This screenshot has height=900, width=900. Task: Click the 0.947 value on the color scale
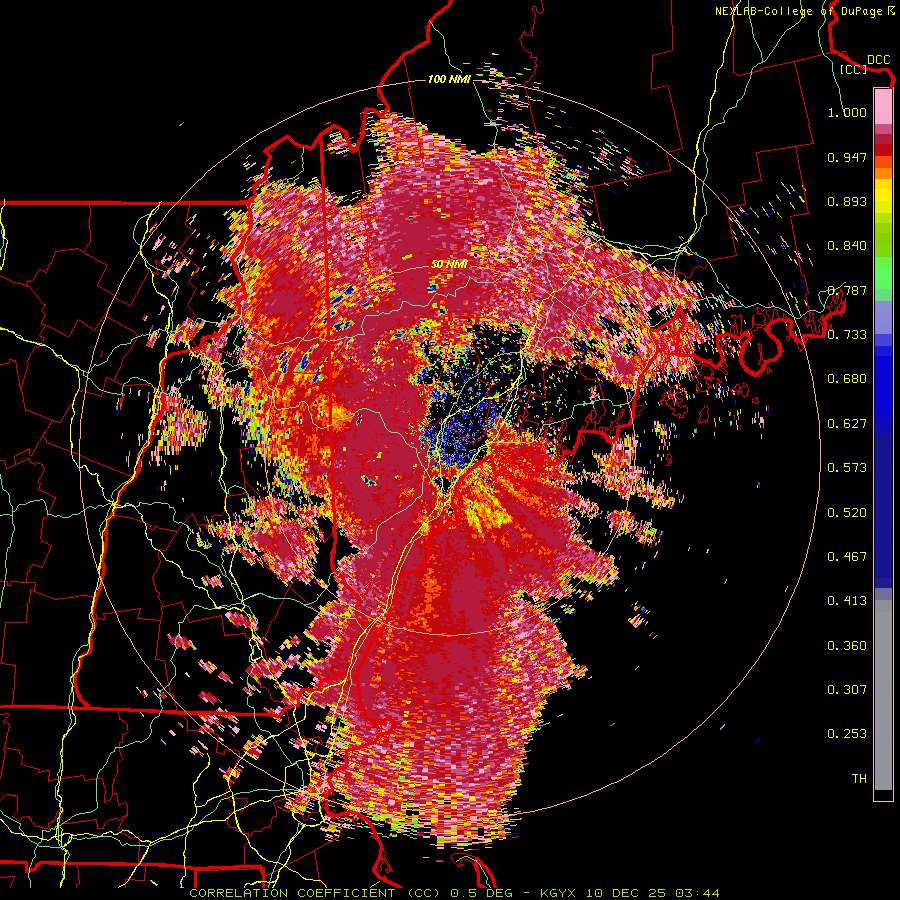click(847, 157)
